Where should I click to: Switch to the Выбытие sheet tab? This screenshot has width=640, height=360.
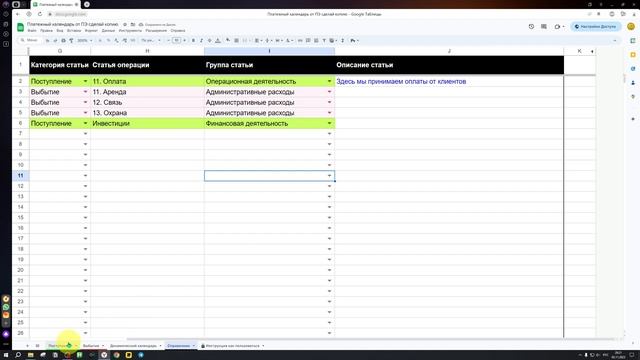pyautogui.click(x=91, y=346)
